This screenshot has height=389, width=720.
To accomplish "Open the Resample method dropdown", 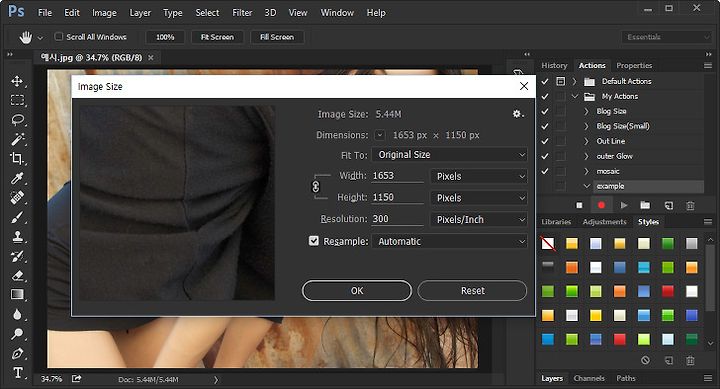I will click(450, 241).
